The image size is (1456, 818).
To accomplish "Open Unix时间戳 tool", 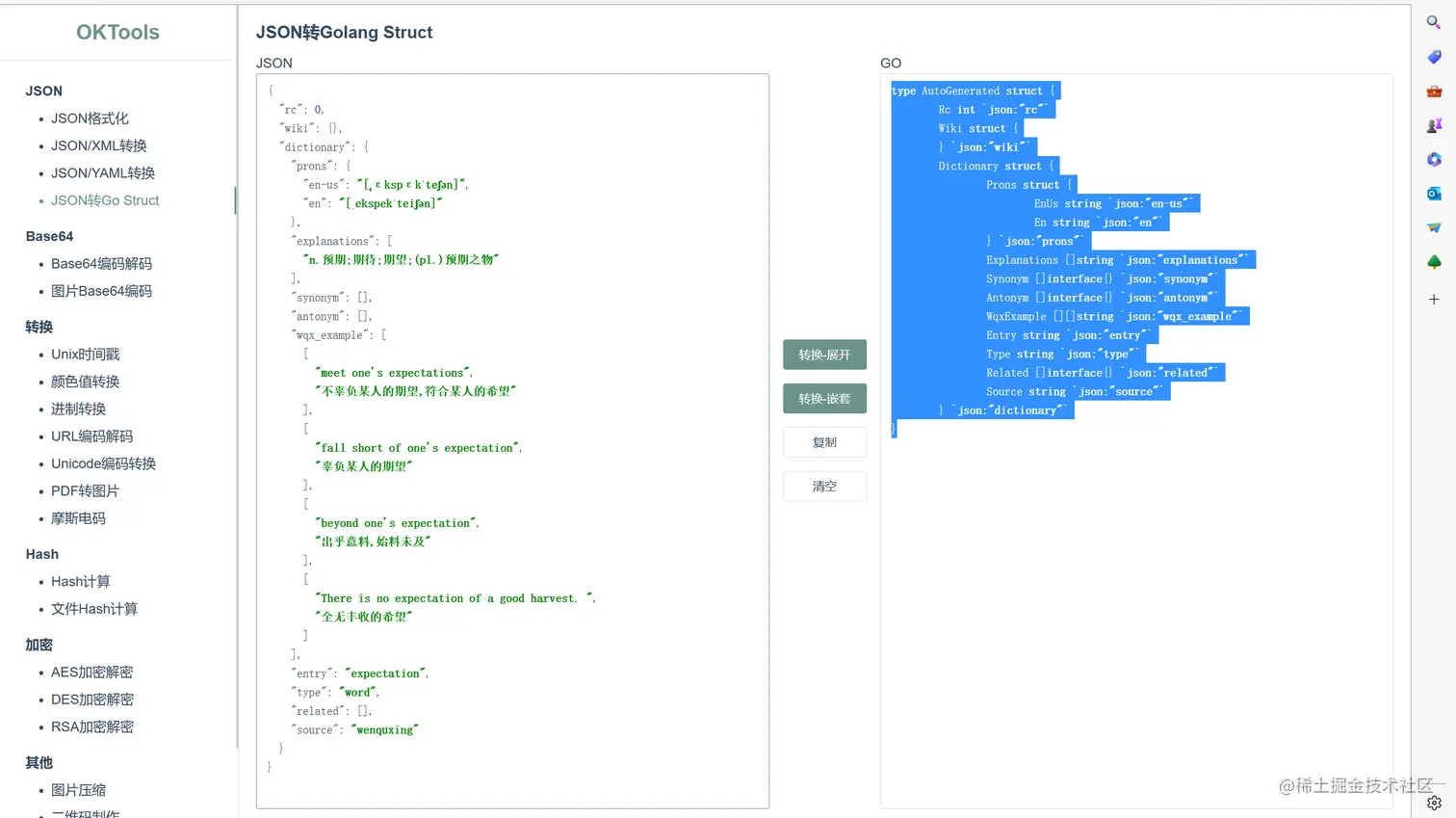I will (86, 355).
